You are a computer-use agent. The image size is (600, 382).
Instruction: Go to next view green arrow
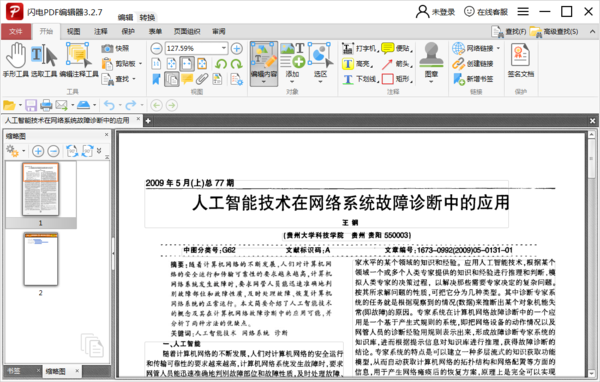(171, 105)
